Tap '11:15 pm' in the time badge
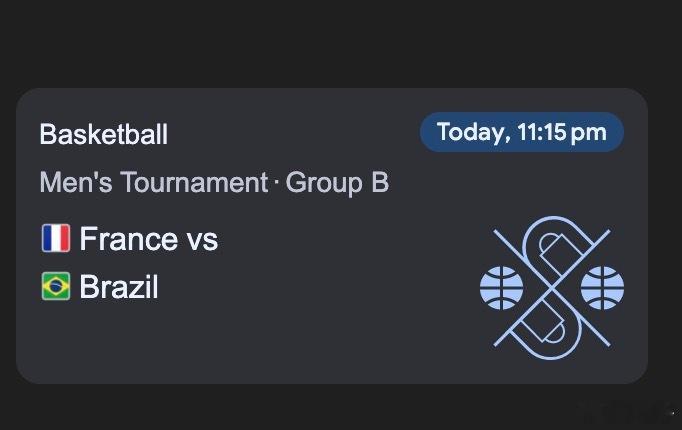 pyautogui.click(x=563, y=133)
